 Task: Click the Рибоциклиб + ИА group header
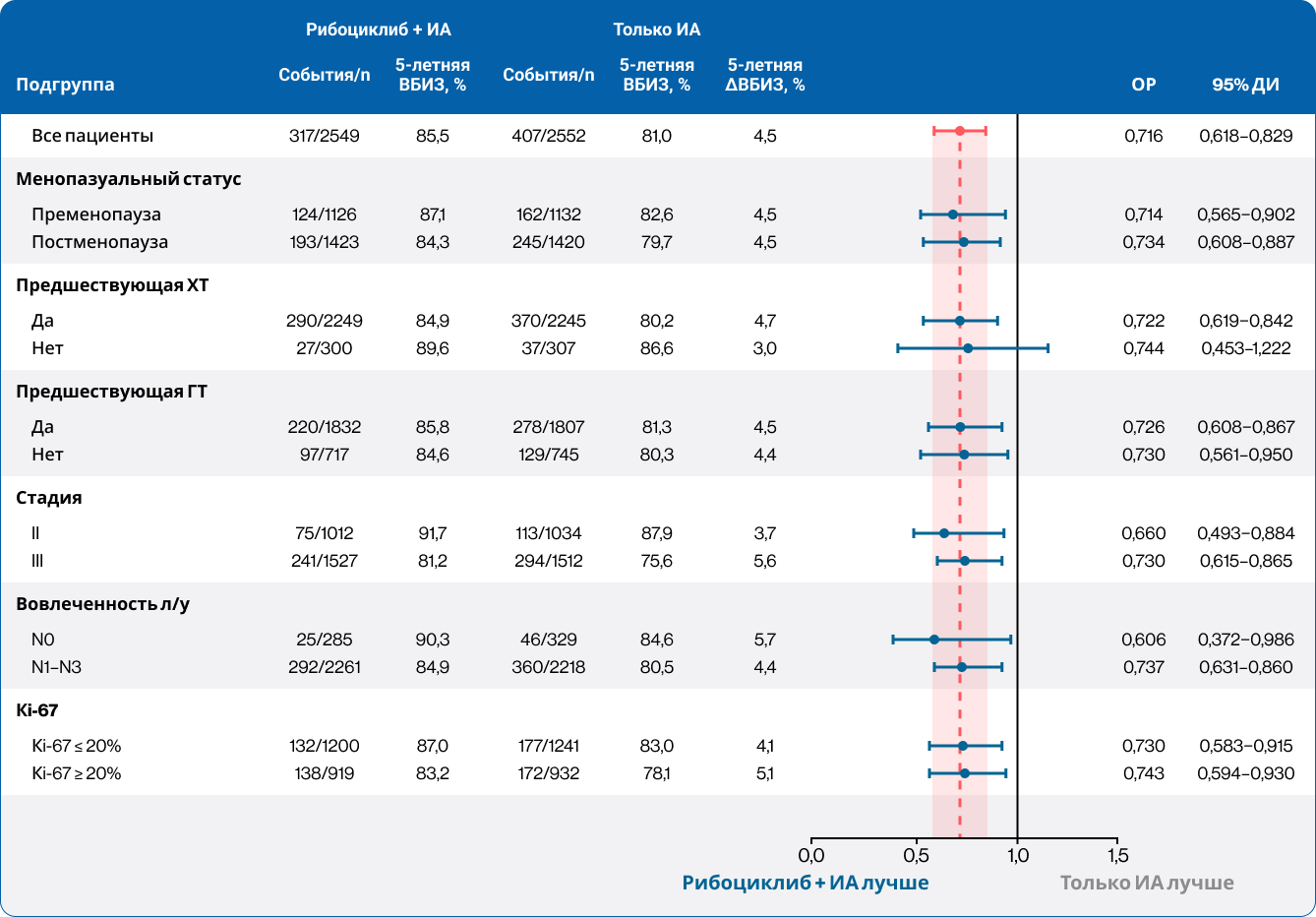(x=379, y=30)
